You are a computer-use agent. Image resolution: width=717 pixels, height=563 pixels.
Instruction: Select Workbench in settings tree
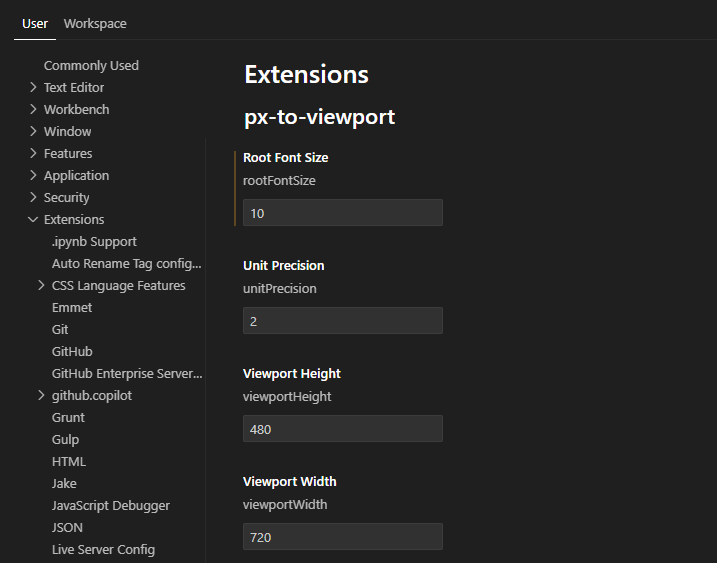(76, 109)
